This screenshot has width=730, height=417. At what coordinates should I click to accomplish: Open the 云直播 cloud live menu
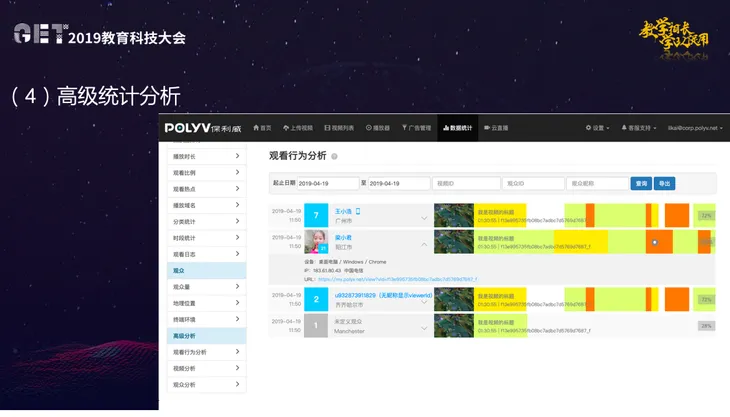coord(496,128)
